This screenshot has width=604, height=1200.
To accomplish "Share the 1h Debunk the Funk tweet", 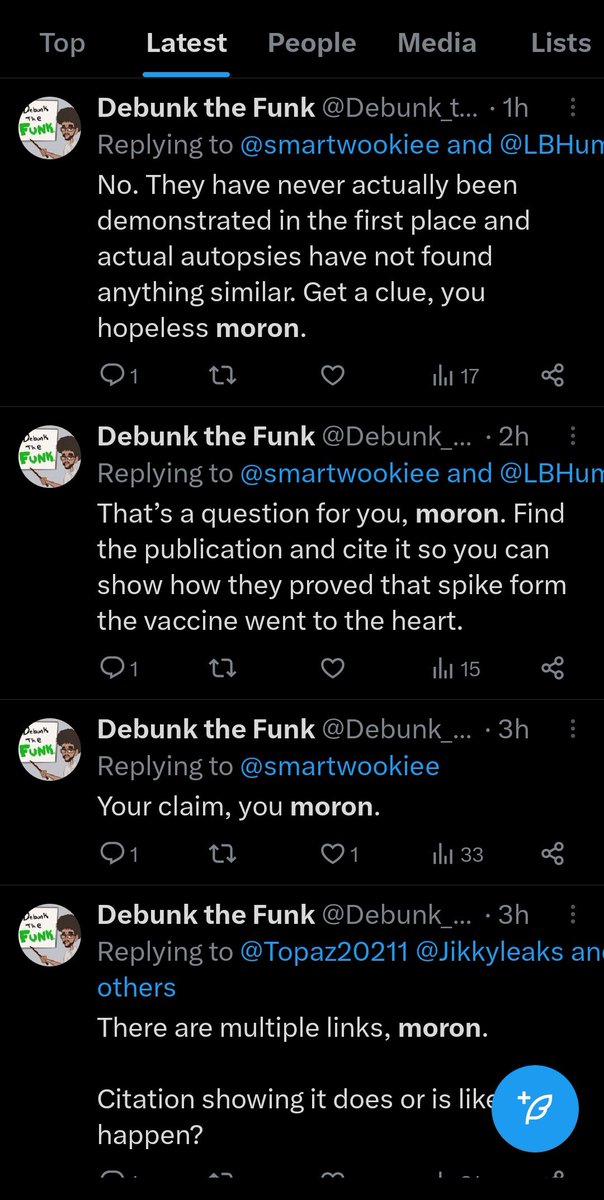I will pos(552,376).
